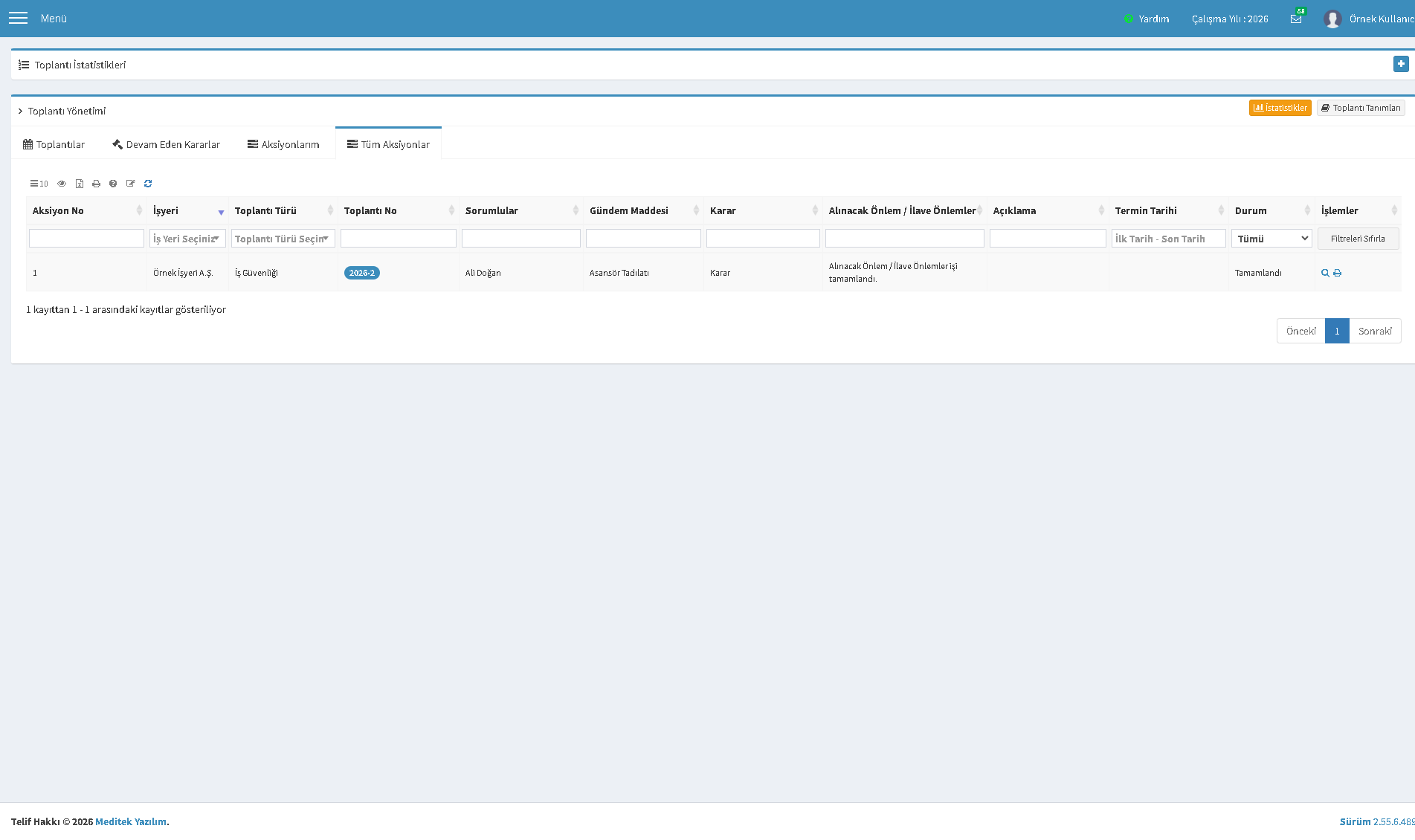Click the Filtreleri Sıfırla button

coord(1358,239)
